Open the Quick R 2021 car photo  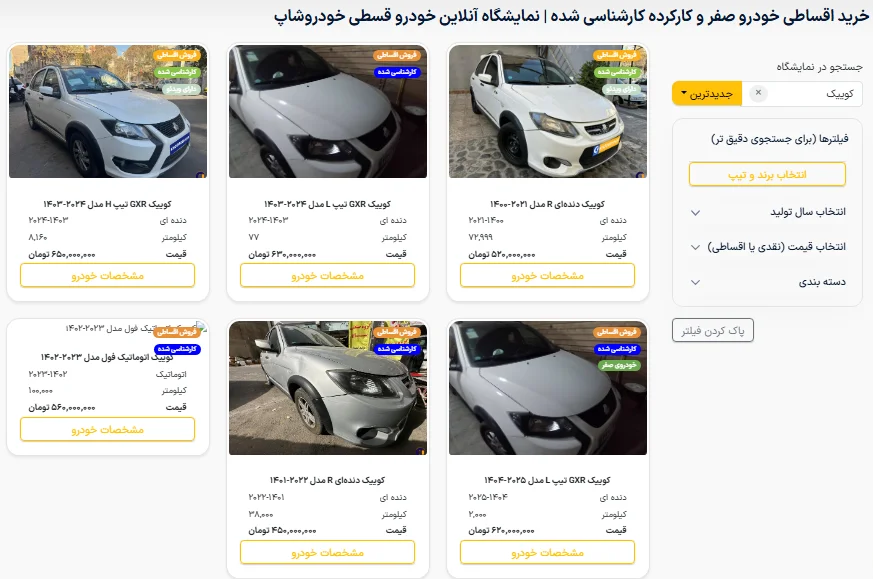pyautogui.click(x=548, y=111)
